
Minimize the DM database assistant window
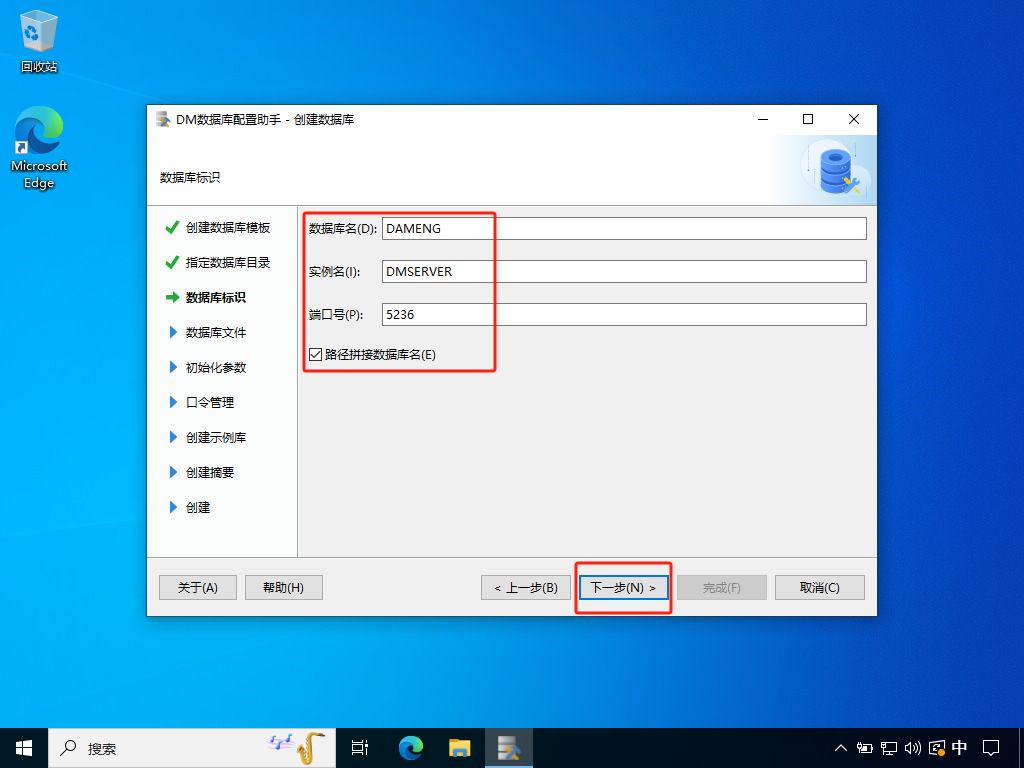coord(763,119)
